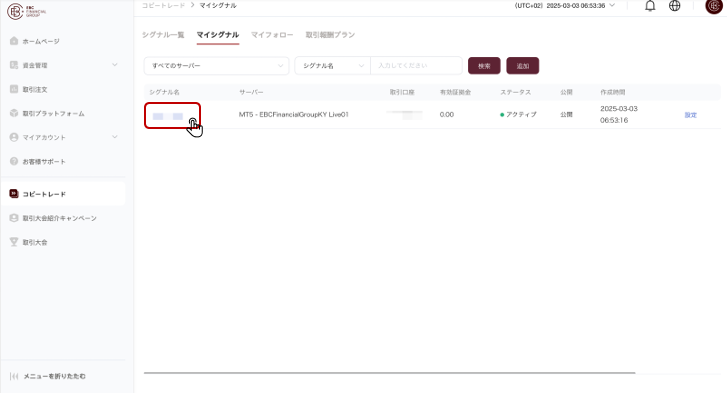Screen dimensions: 727x393
Task: Open the notification bell icon
Action: (x=650, y=6)
